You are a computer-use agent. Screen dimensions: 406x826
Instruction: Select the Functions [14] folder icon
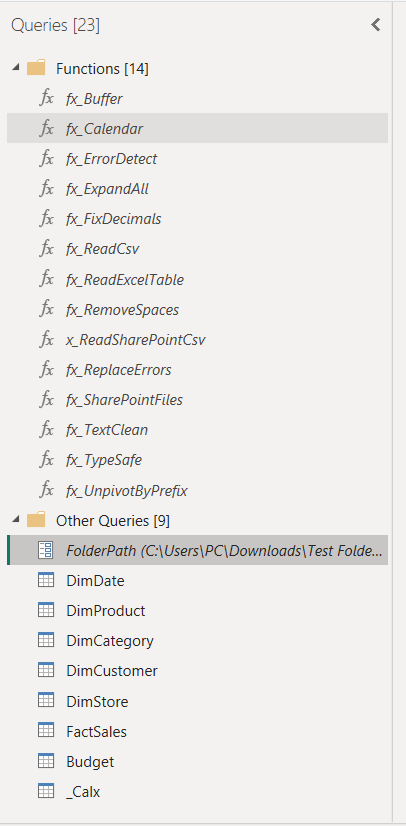pyautogui.click(x=36, y=68)
